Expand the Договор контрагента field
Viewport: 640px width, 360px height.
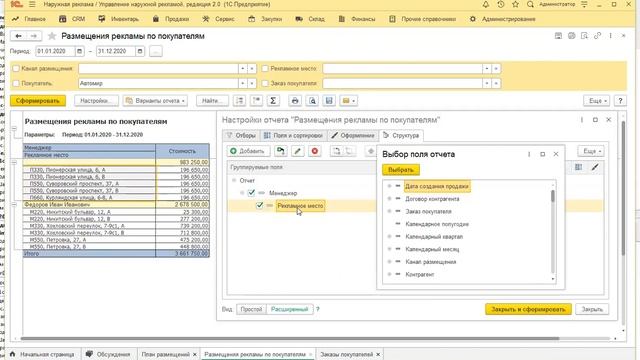(389, 199)
